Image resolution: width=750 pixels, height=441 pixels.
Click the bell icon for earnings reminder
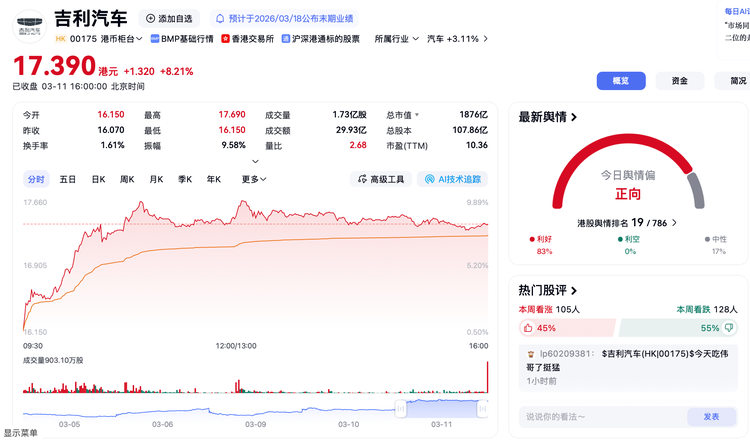click(x=220, y=18)
